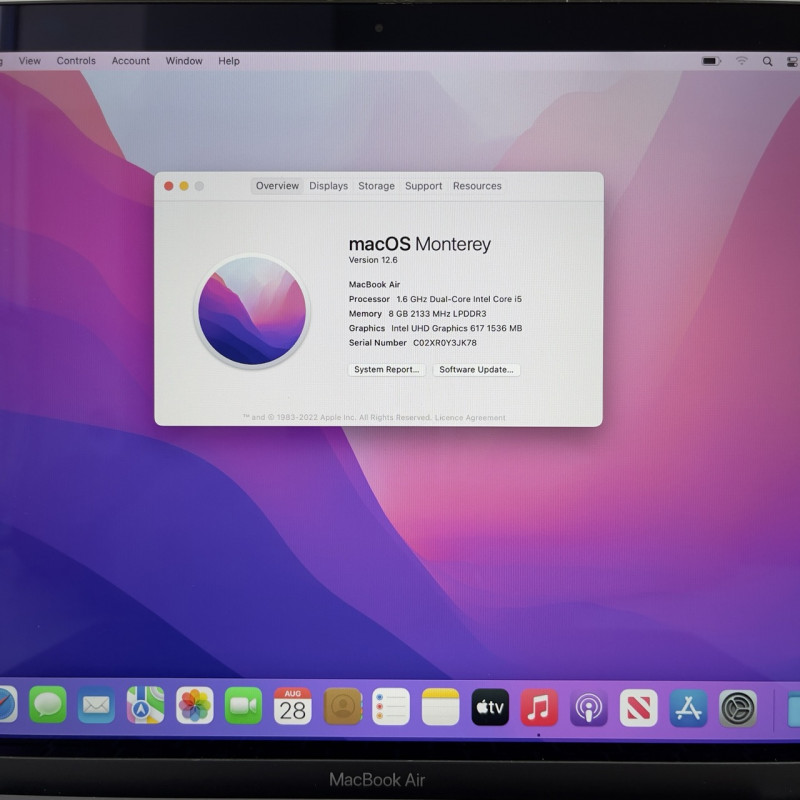Open Contacts app in Dock
This screenshot has height=800, width=800.
[343, 706]
